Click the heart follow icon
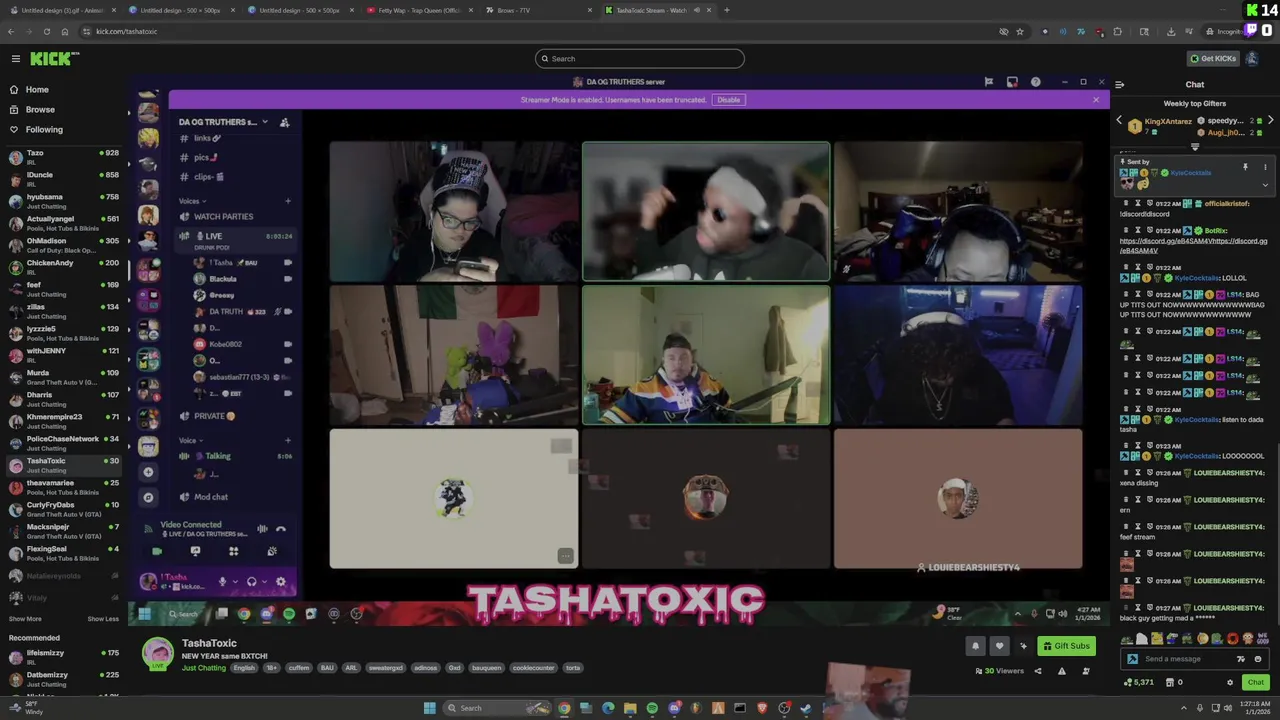This screenshot has width=1280, height=720. click(x=999, y=646)
